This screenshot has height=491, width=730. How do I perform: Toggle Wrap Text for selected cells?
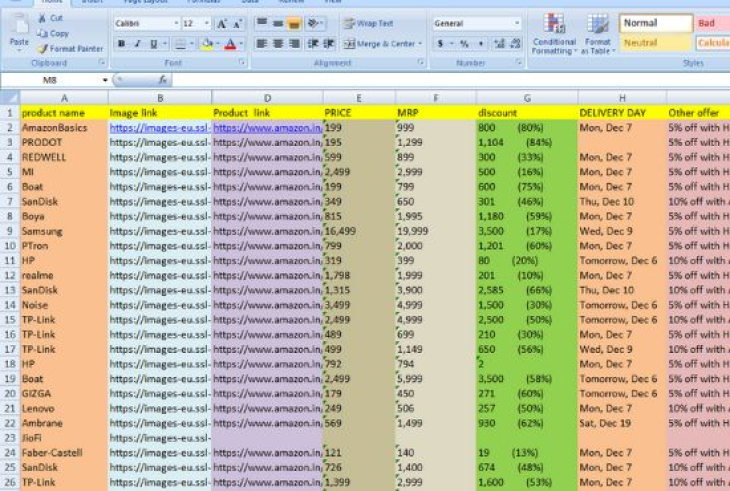click(x=368, y=23)
